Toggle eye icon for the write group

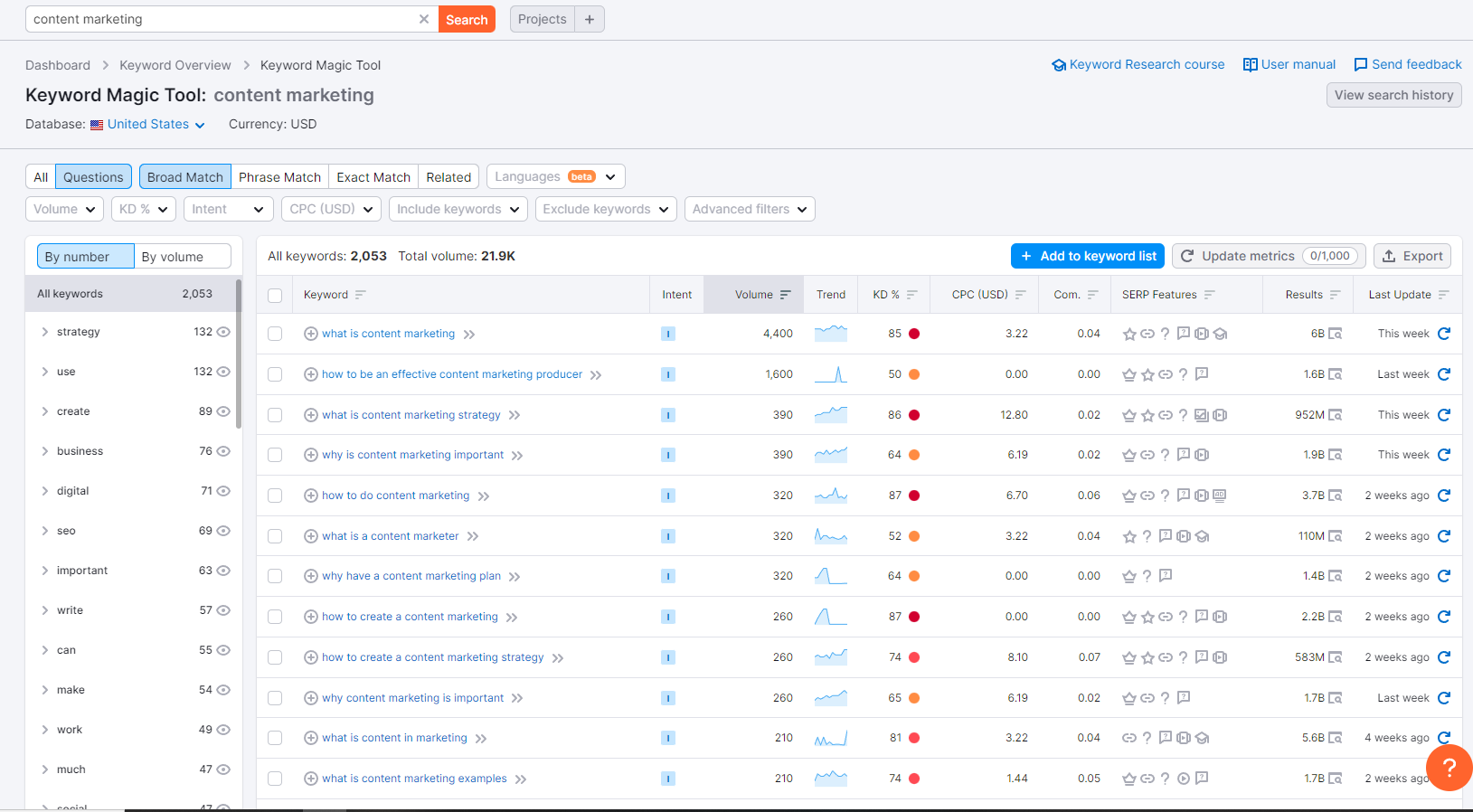pos(223,610)
